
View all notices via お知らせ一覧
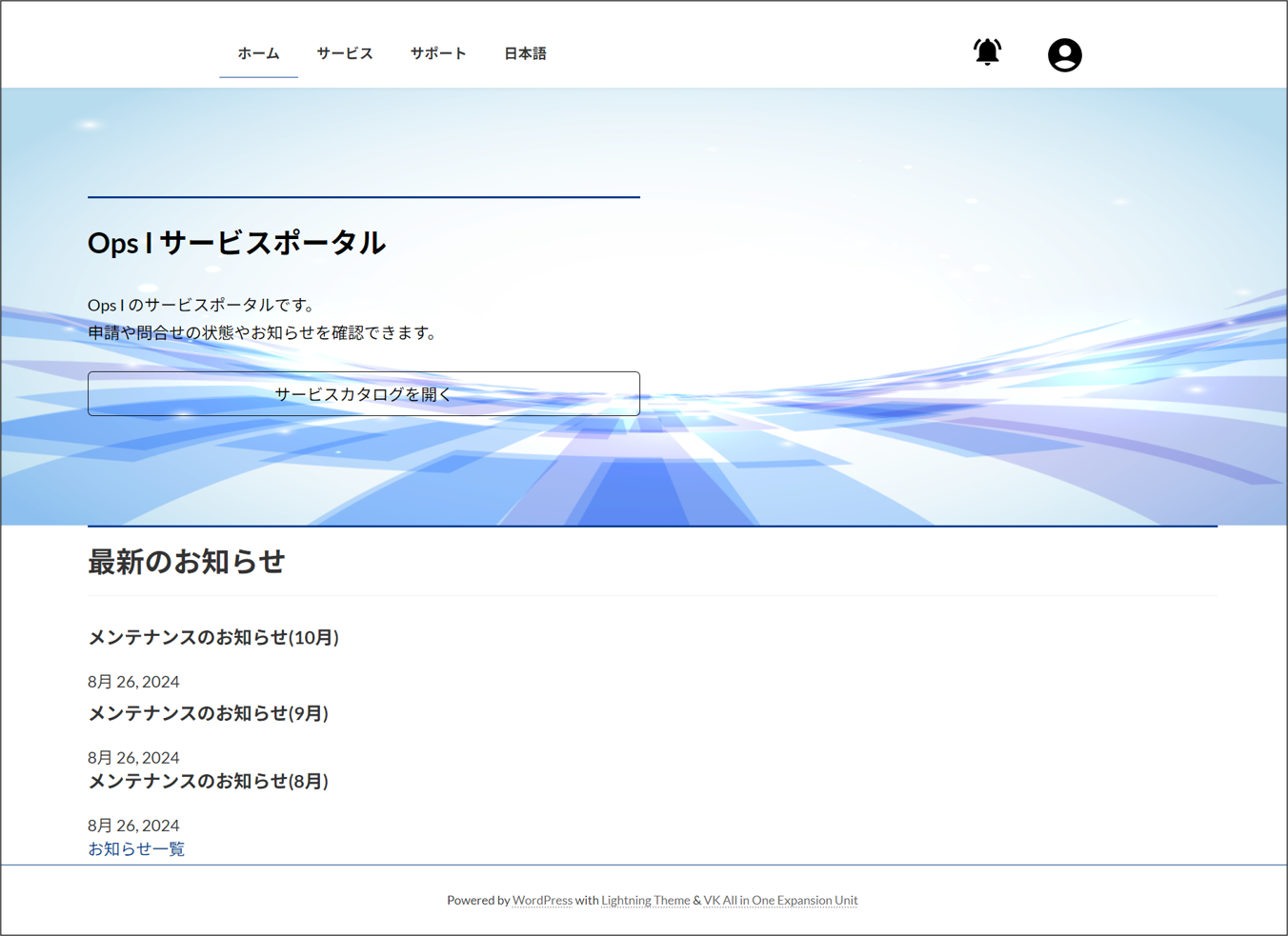[136, 848]
